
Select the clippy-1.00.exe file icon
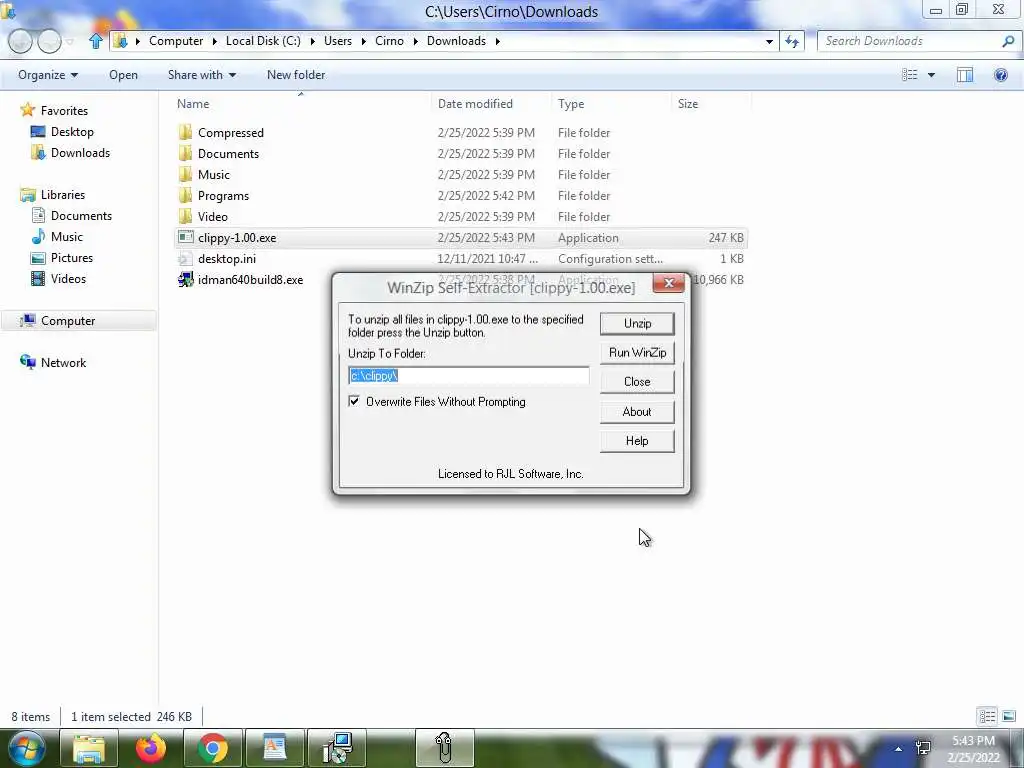click(x=185, y=238)
